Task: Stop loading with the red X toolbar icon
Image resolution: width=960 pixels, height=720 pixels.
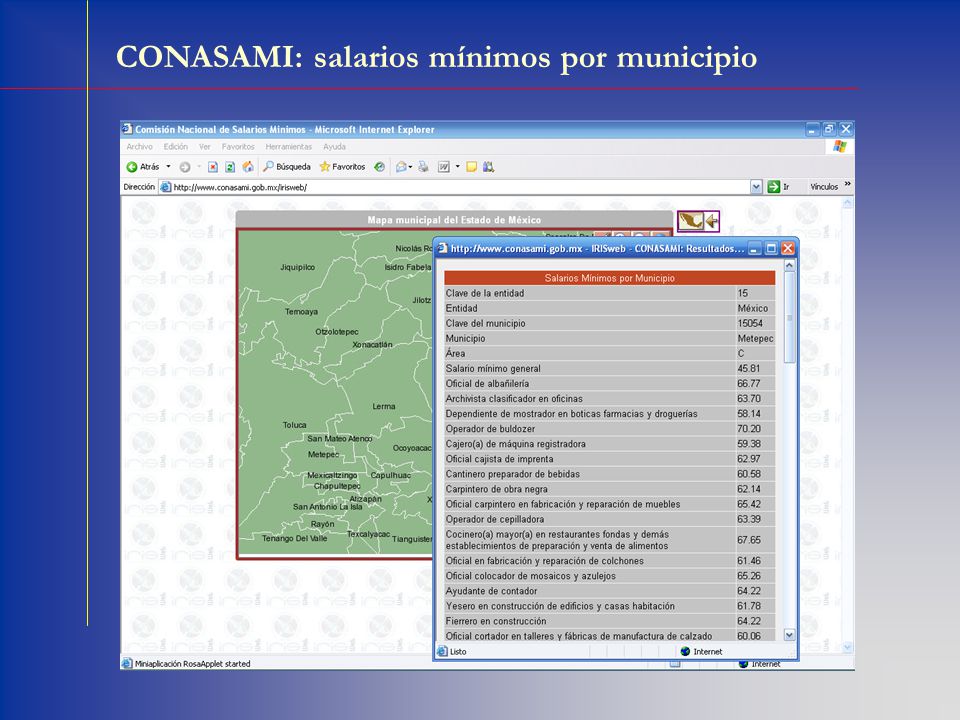Action: click(x=213, y=167)
